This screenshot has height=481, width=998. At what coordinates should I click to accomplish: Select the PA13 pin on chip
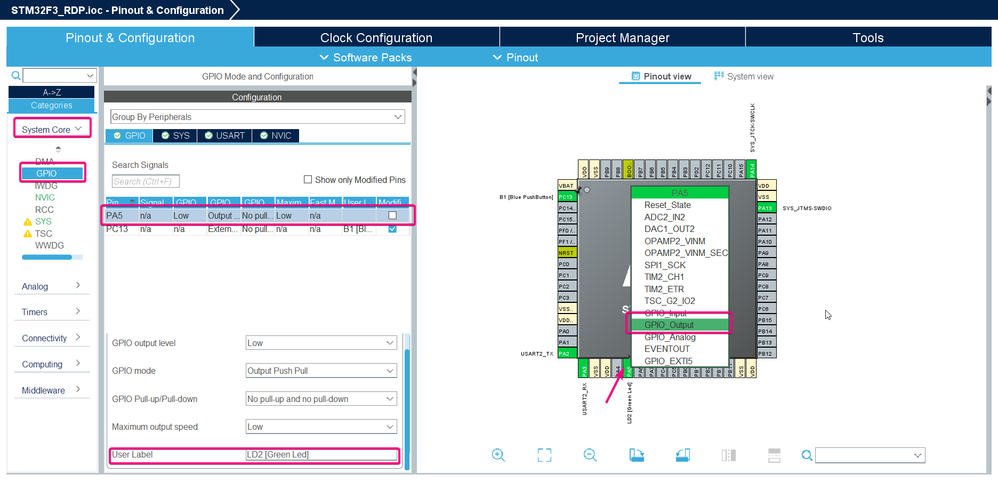coord(766,208)
